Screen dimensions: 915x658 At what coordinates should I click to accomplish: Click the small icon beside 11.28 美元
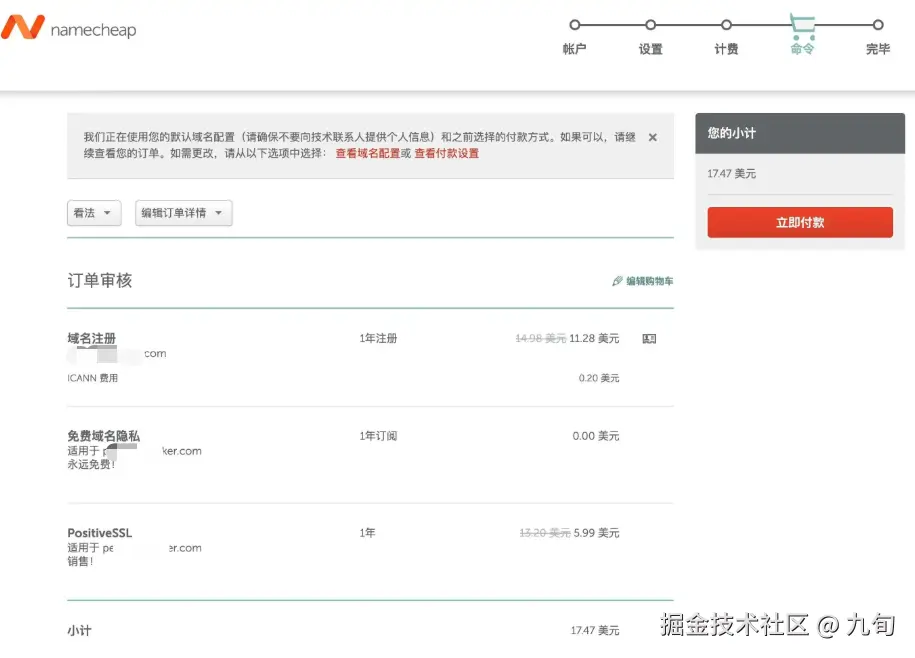click(x=649, y=339)
